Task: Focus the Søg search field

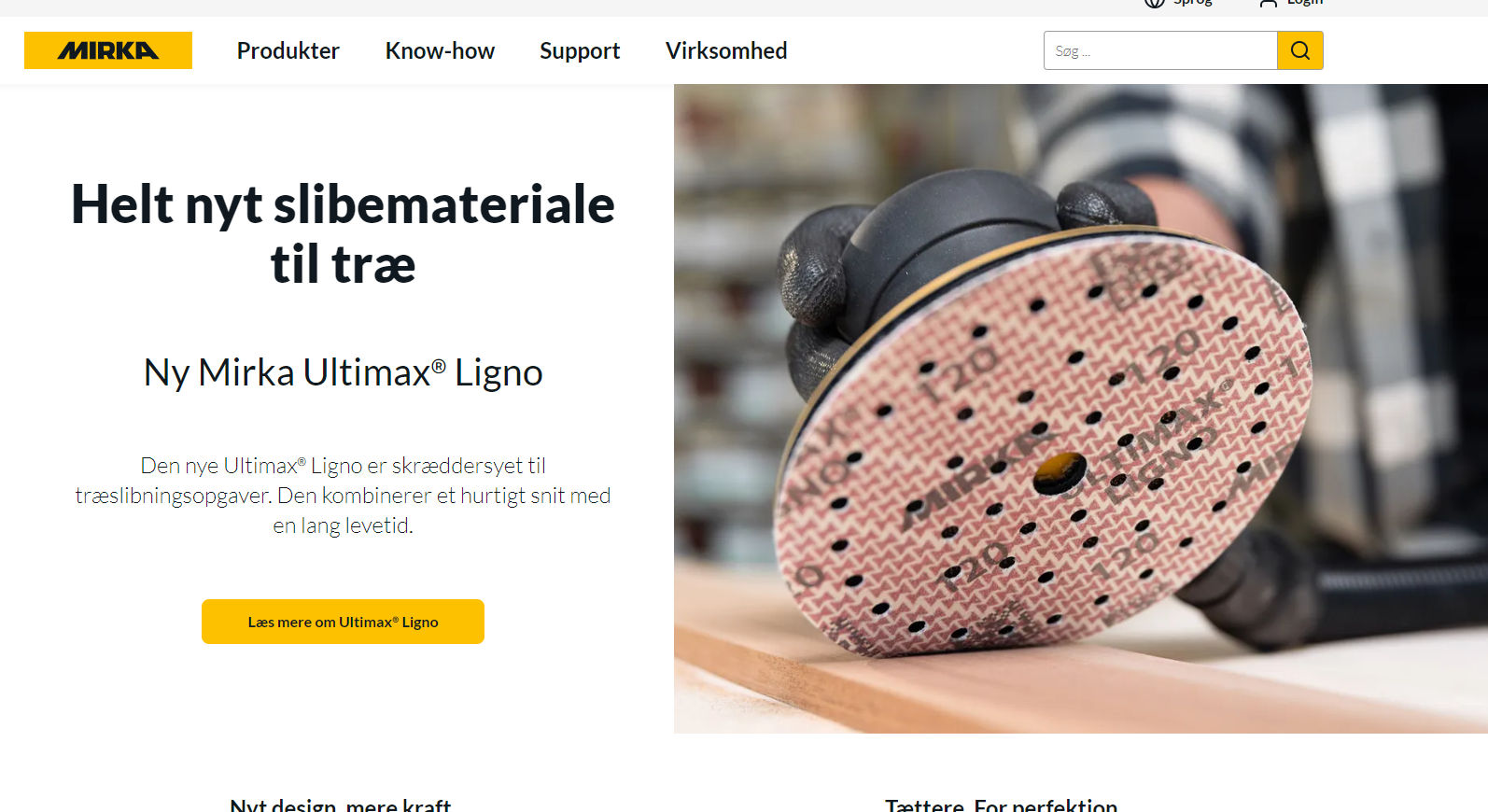Action: (1160, 50)
